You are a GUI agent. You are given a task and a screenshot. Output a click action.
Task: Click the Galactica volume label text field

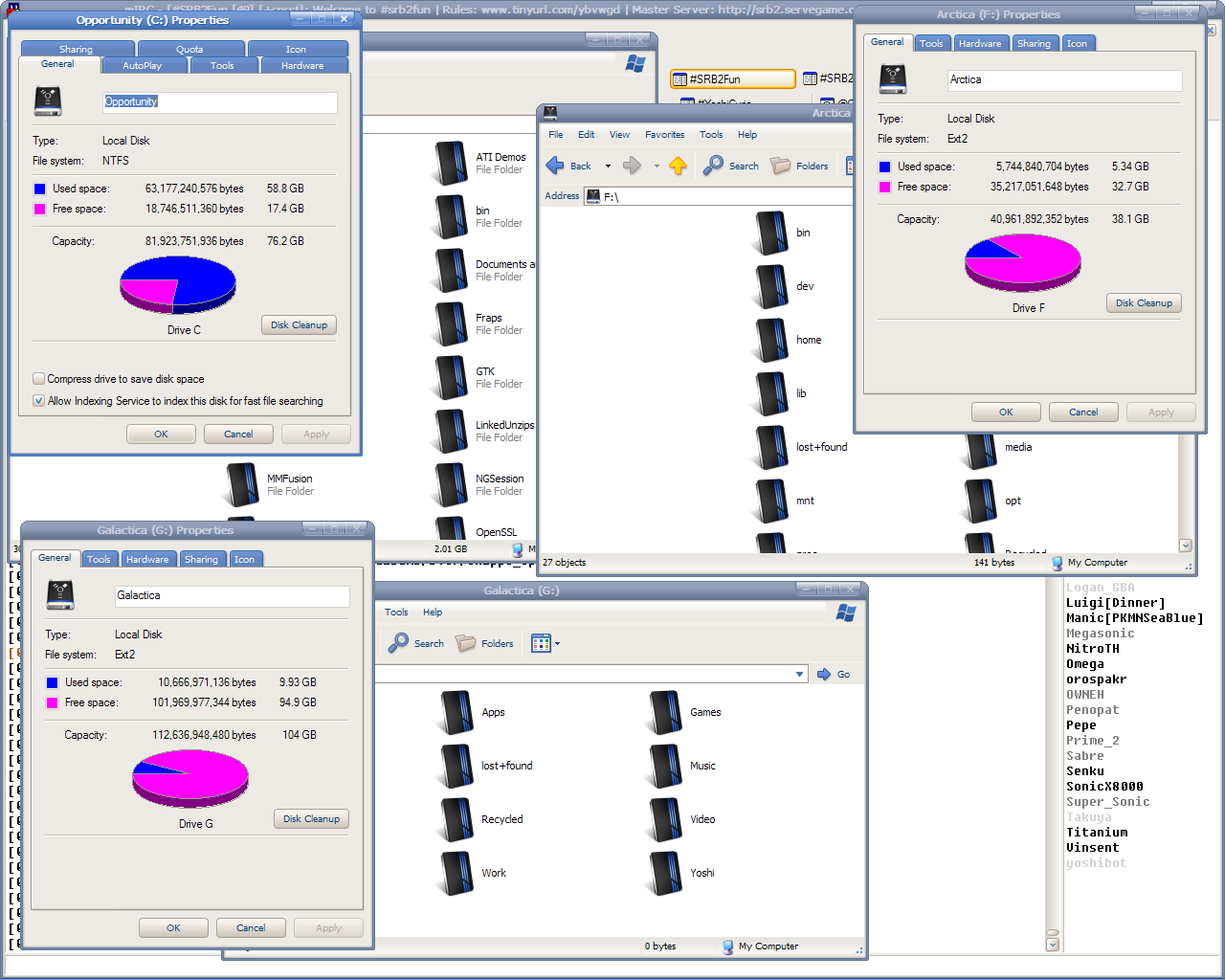232,596
